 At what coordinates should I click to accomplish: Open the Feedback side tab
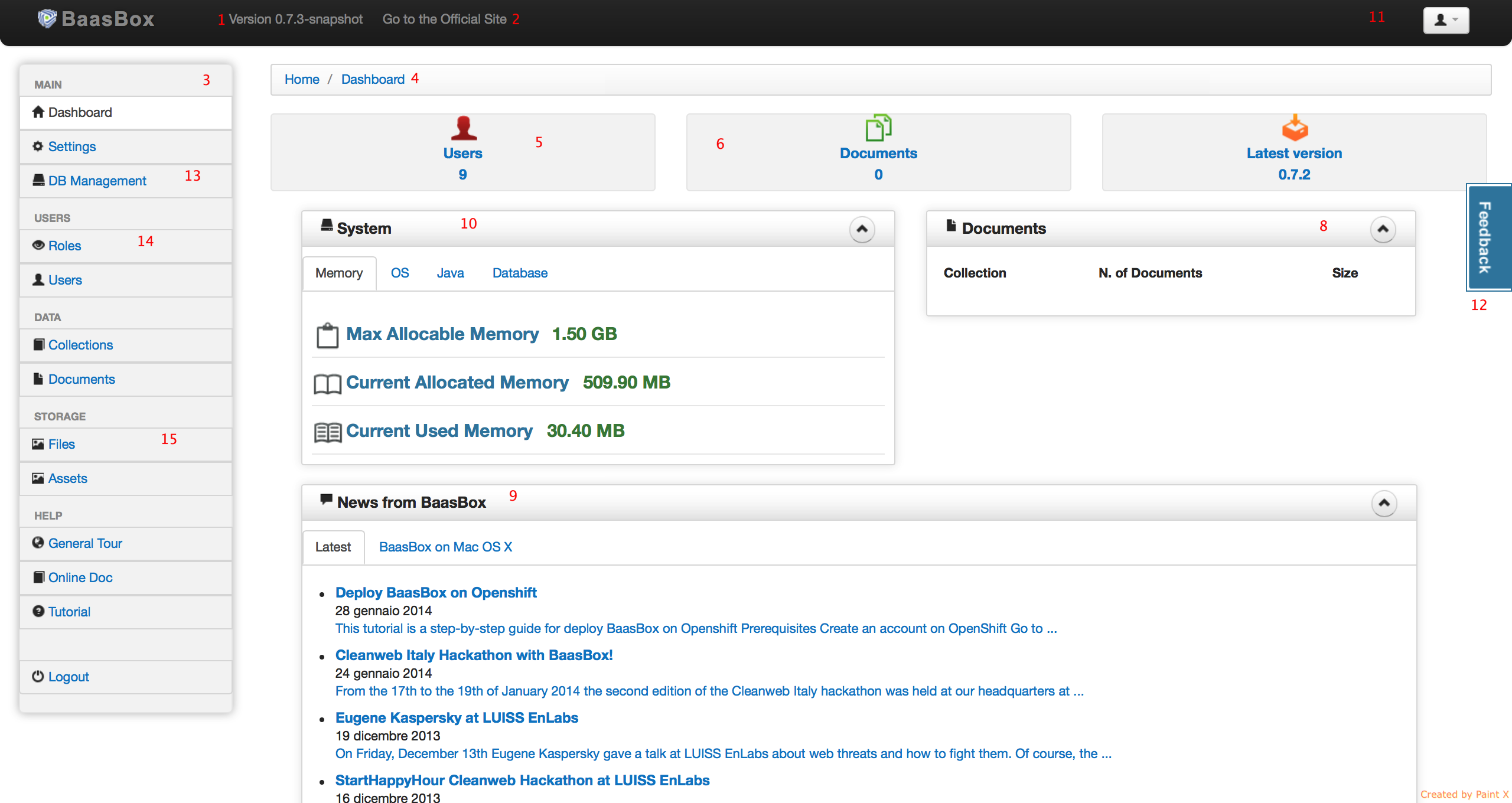click(1489, 237)
